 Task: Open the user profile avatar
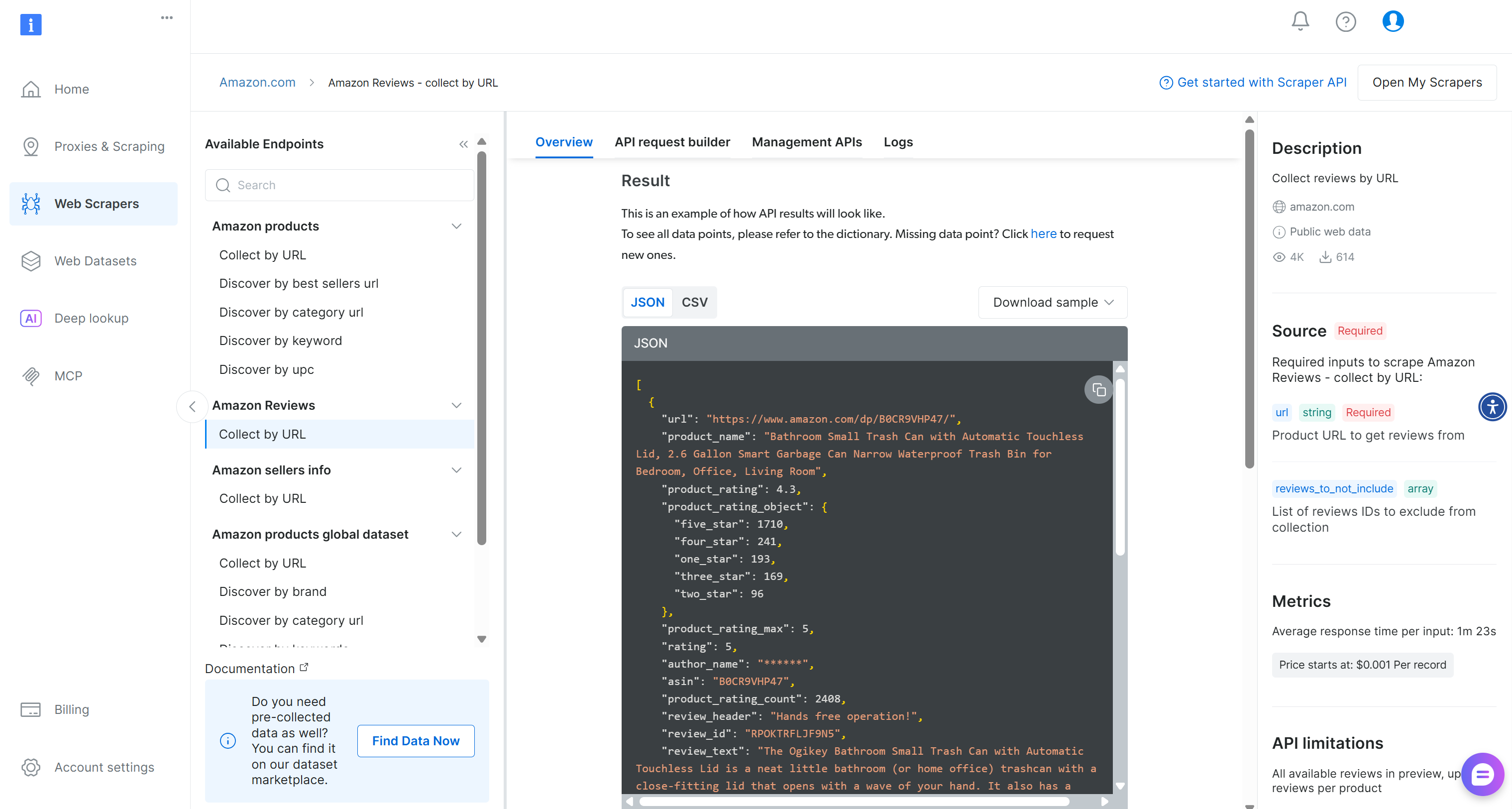coord(1392,21)
